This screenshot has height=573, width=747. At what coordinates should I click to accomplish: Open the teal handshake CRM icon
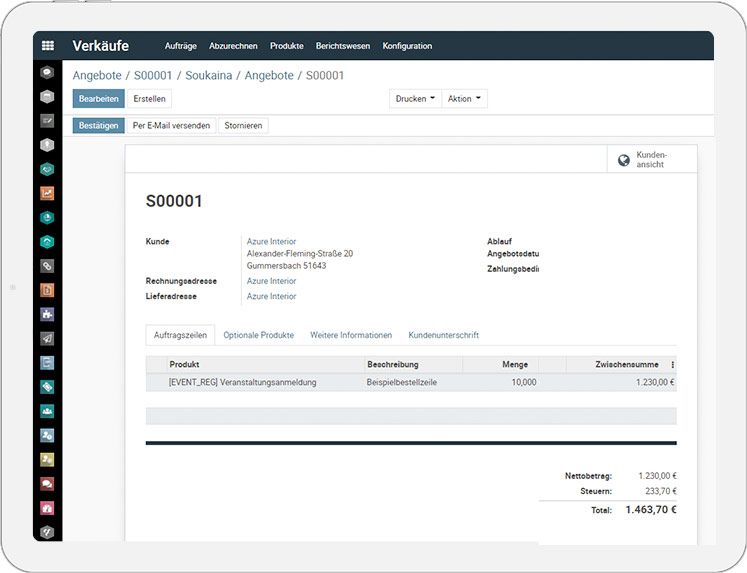click(x=47, y=169)
